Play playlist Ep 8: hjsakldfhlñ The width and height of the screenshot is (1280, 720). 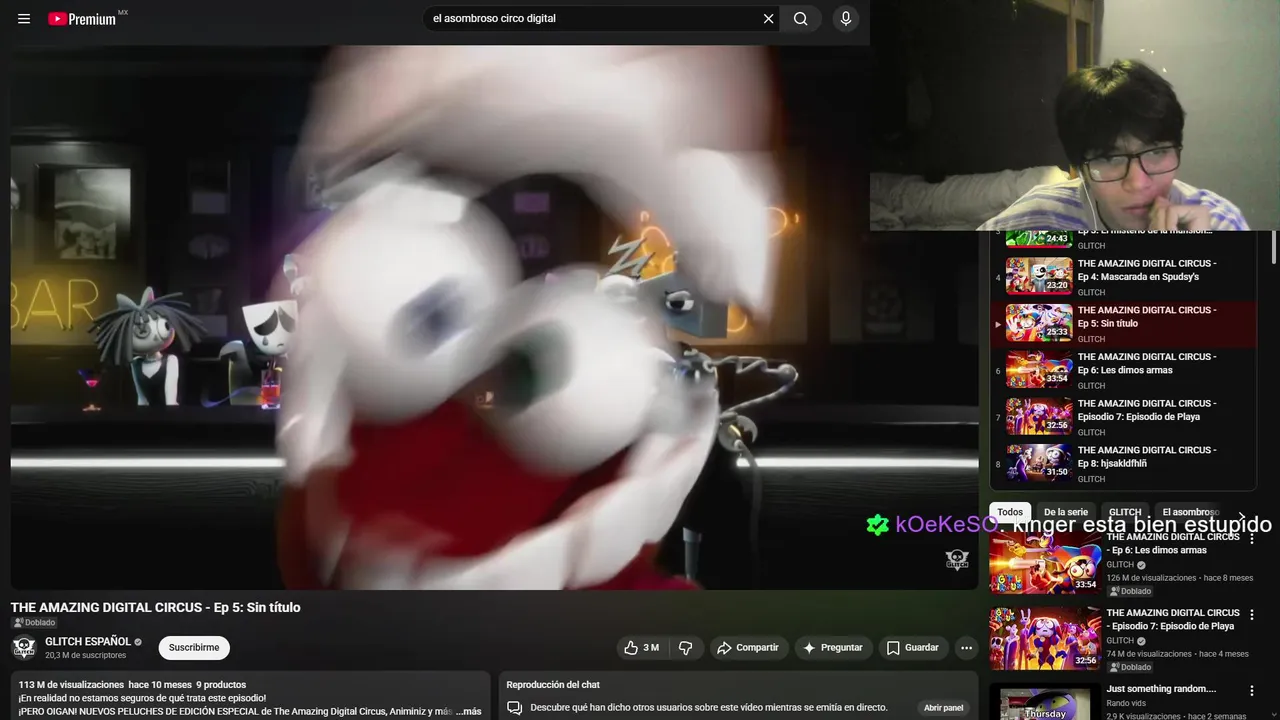(x=1123, y=463)
